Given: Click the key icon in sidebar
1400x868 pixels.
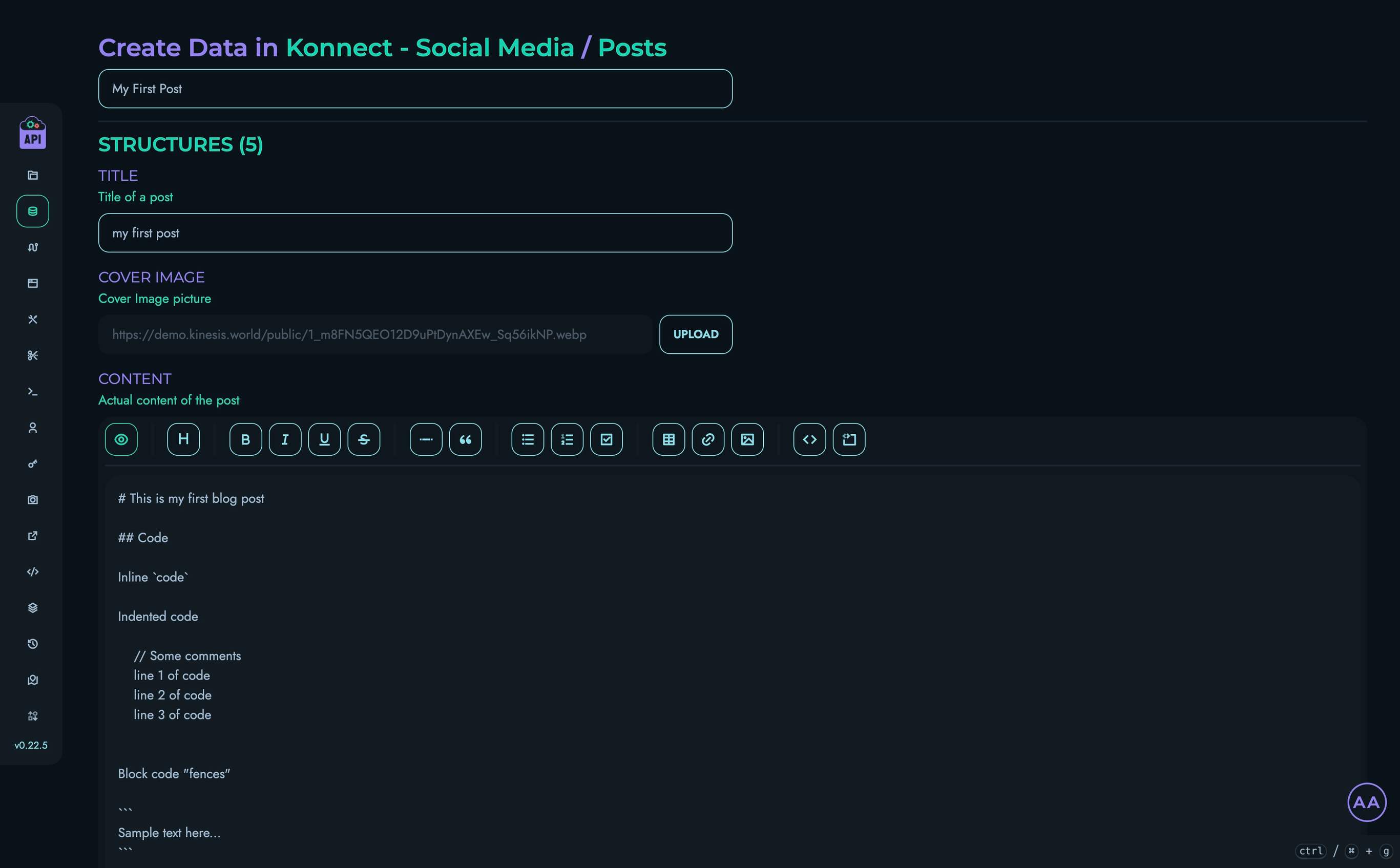Looking at the screenshot, I should point(33,464).
